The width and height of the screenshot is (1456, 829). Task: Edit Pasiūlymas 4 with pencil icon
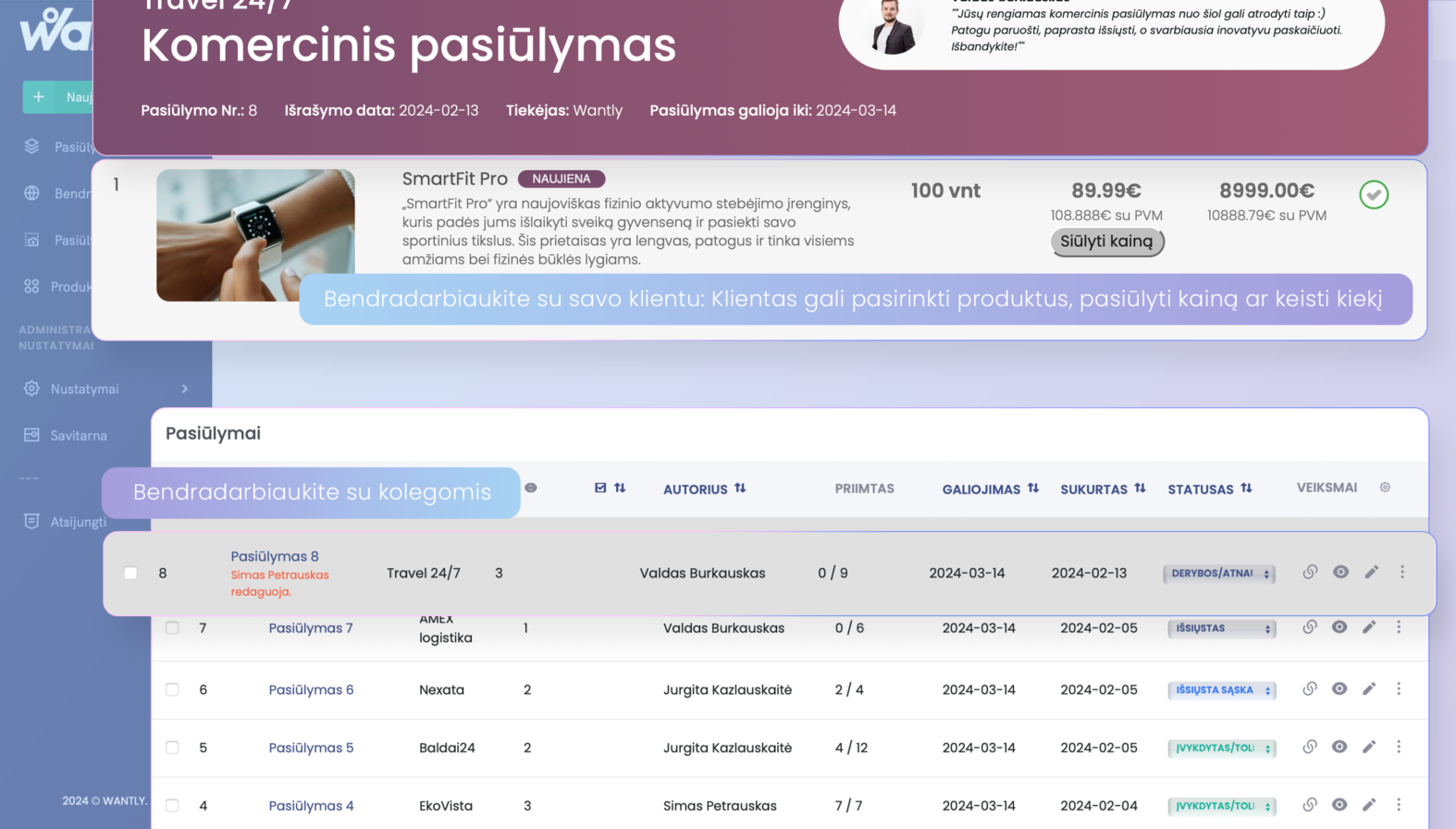coord(1369,805)
